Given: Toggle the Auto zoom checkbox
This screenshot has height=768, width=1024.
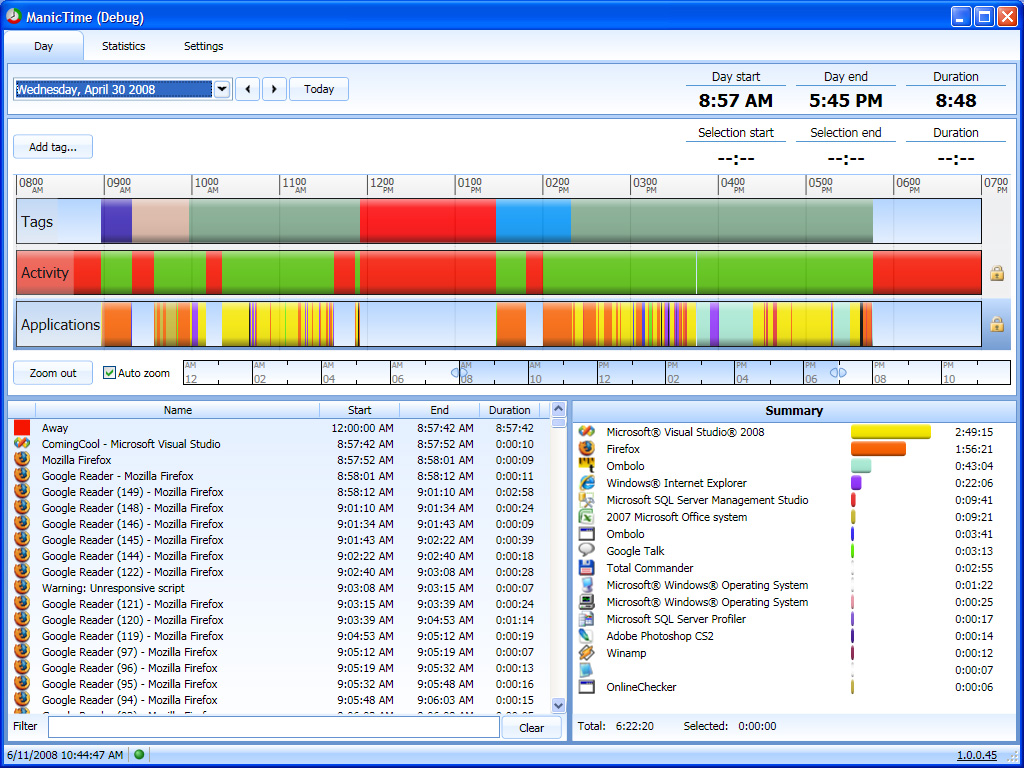Looking at the screenshot, I should (110, 373).
